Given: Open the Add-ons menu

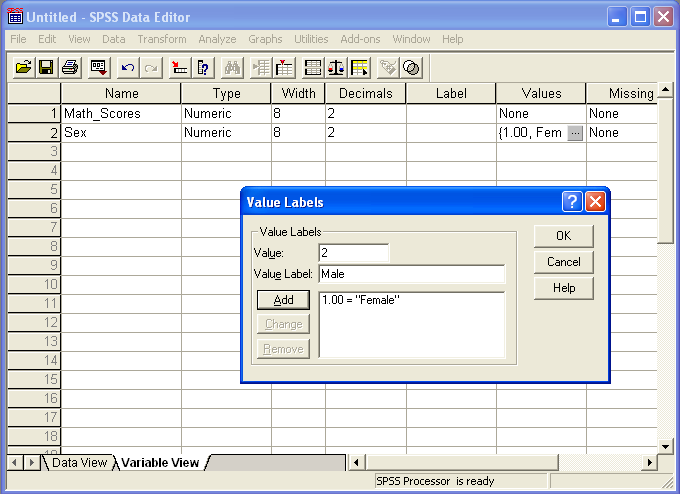Looking at the screenshot, I should pyautogui.click(x=360, y=39).
